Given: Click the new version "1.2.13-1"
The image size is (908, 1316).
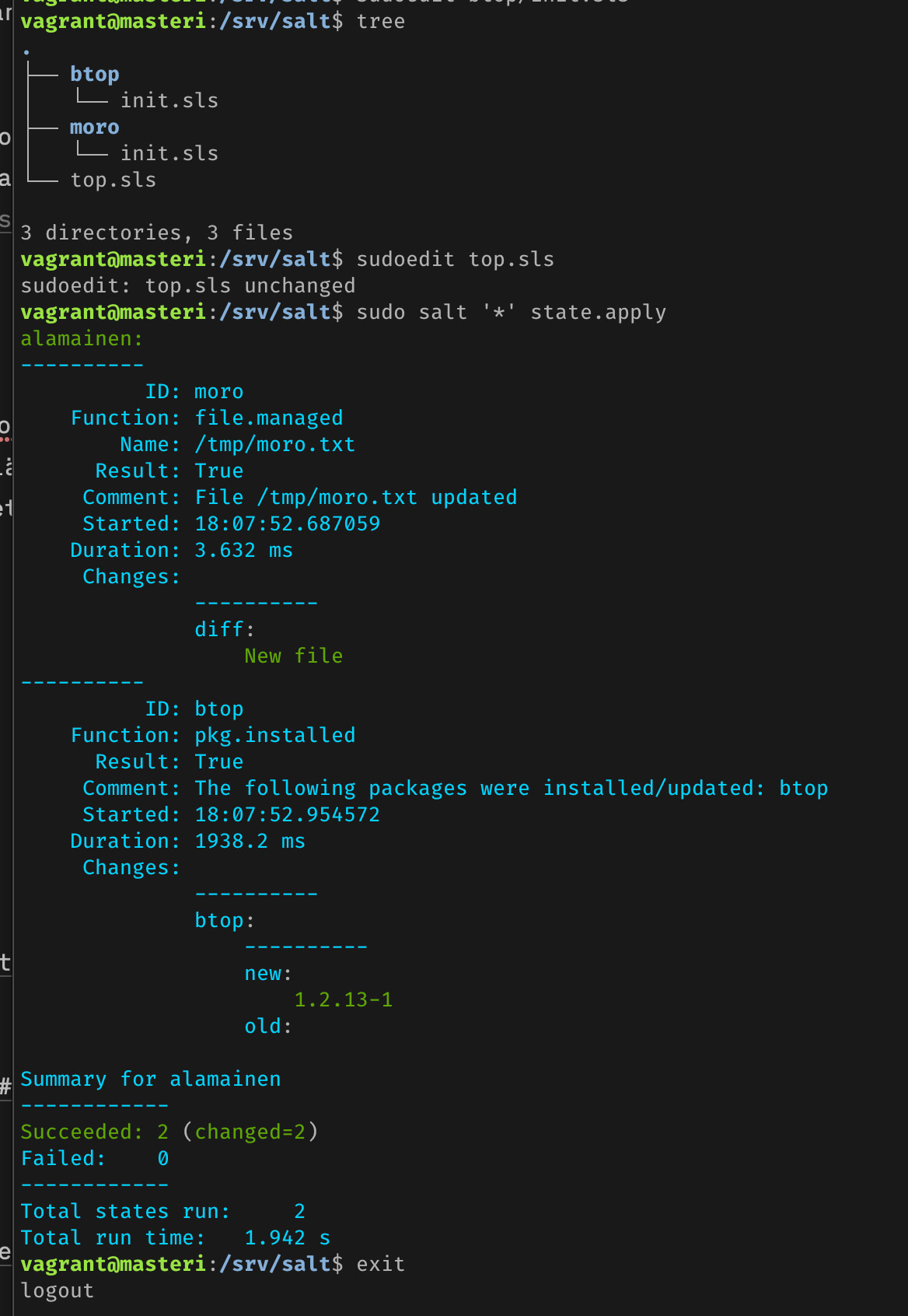Looking at the screenshot, I should click(343, 1000).
